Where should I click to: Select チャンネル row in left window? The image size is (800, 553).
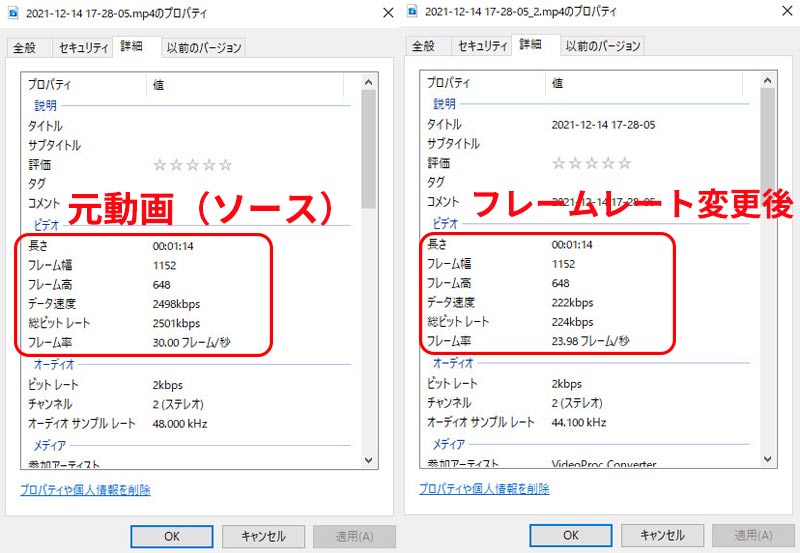pos(190,405)
